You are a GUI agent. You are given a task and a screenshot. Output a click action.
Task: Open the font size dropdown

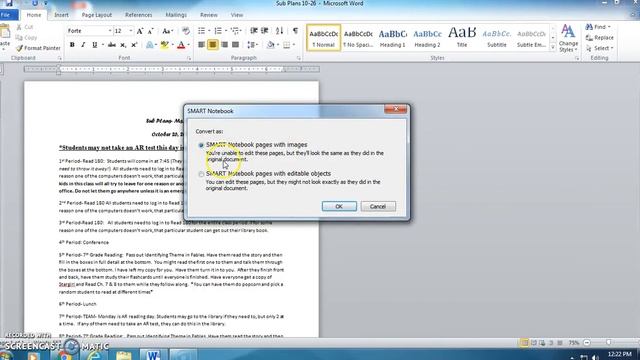tap(131, 31)
